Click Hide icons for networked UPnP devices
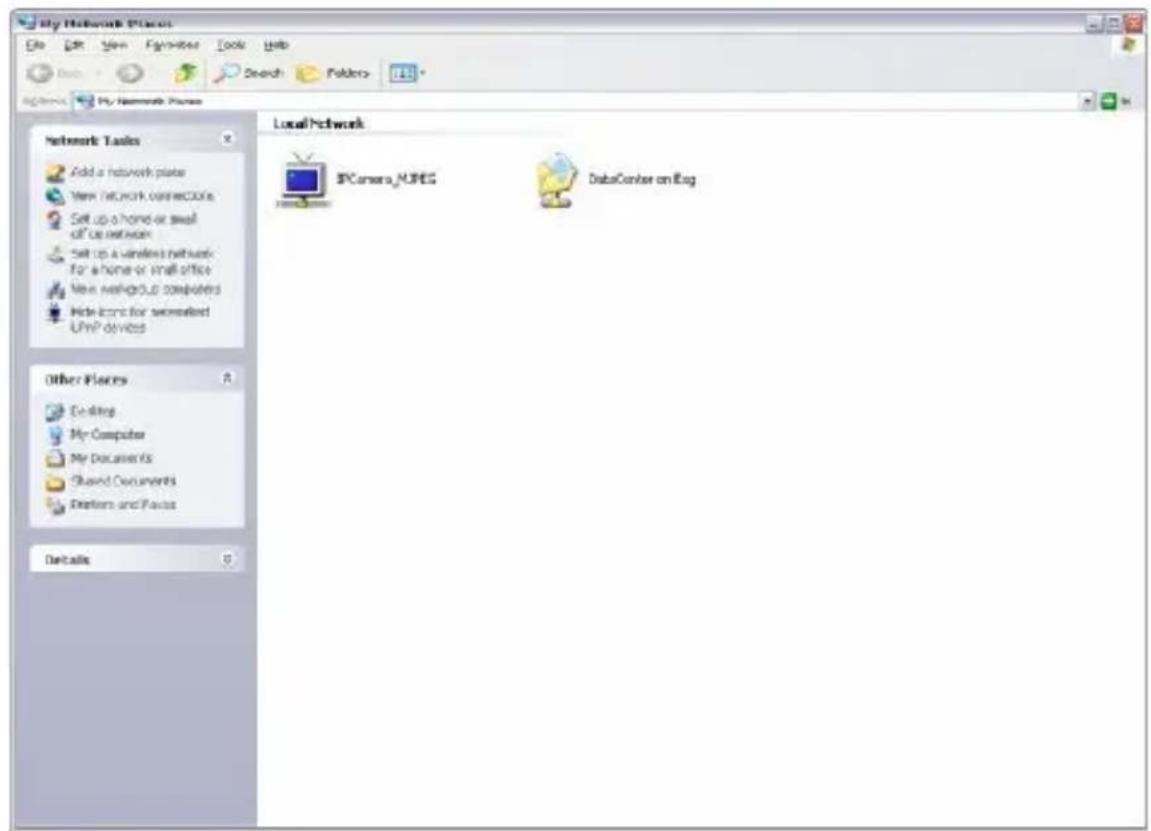The width and height of the screenshot is (1151, 831). 140,319
